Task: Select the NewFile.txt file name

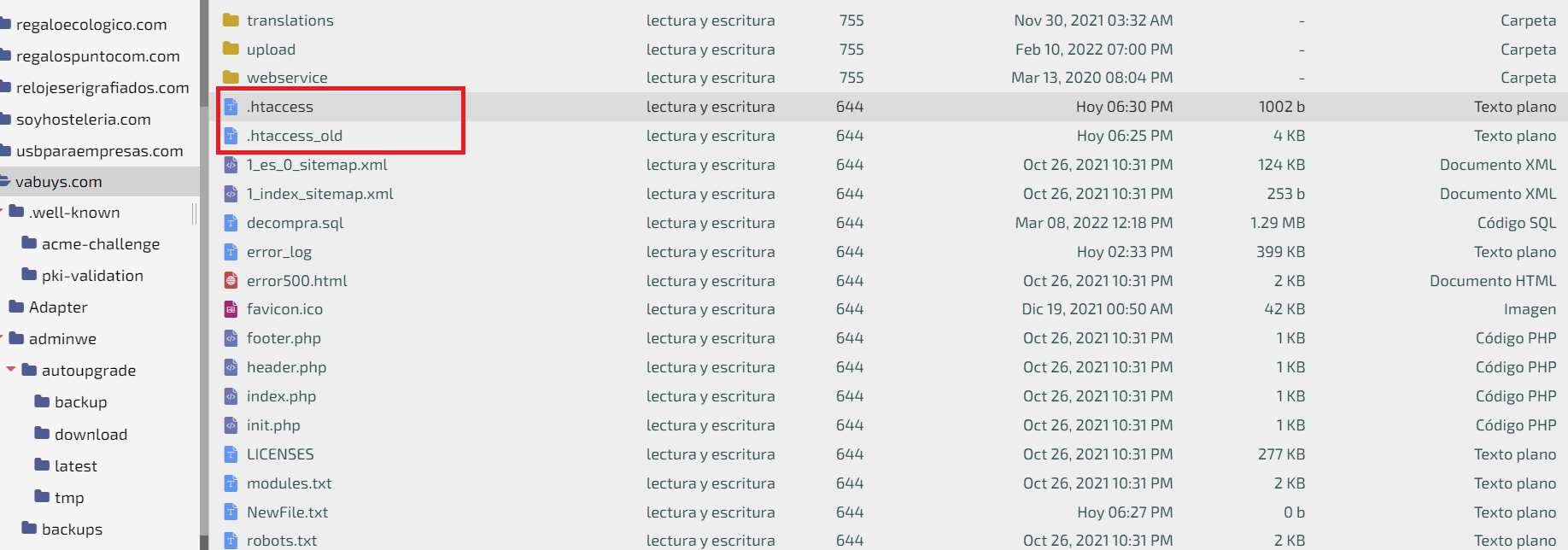Action: 287,512
